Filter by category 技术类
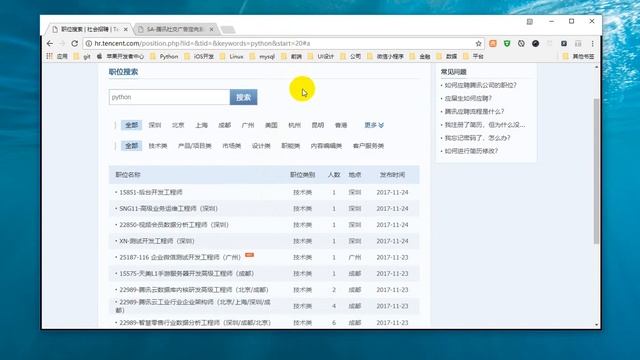The image size is (640, 360). pyautogui.click(x=158, y=146)
